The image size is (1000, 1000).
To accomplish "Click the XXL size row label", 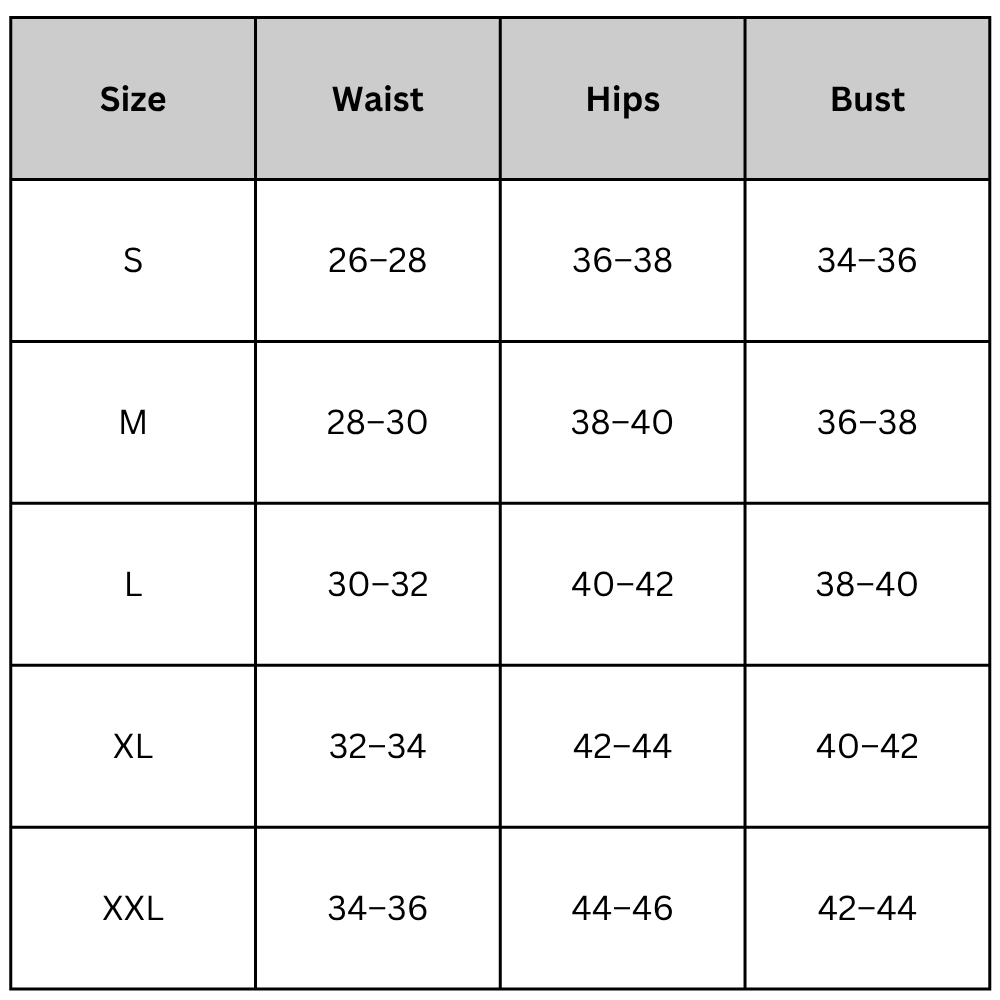I will [133, 909].
